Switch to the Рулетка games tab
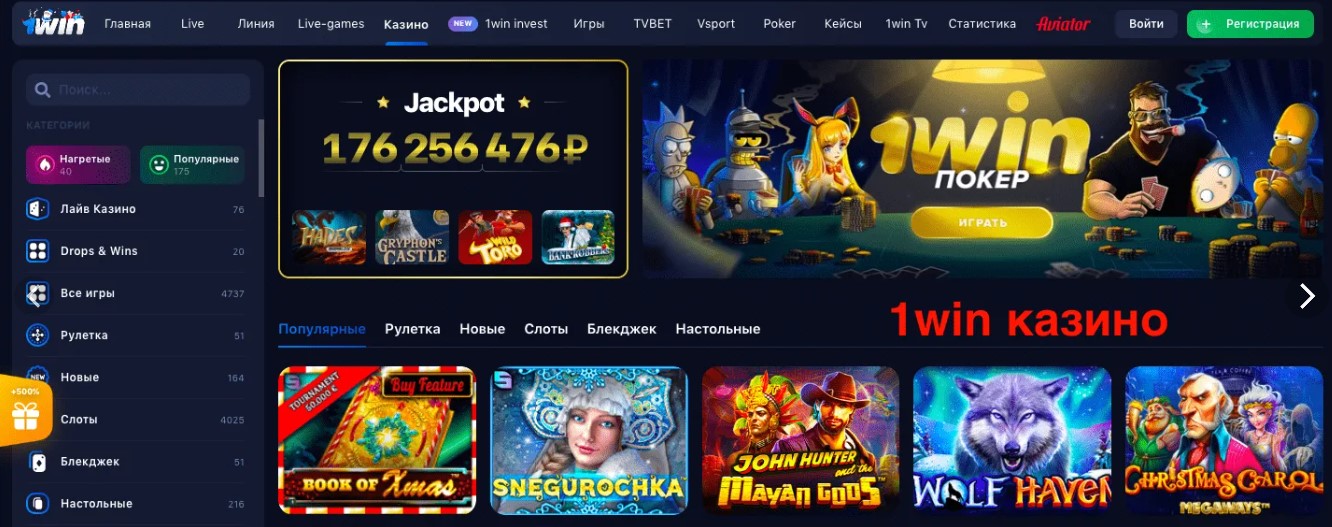 [x=412, y=329]
